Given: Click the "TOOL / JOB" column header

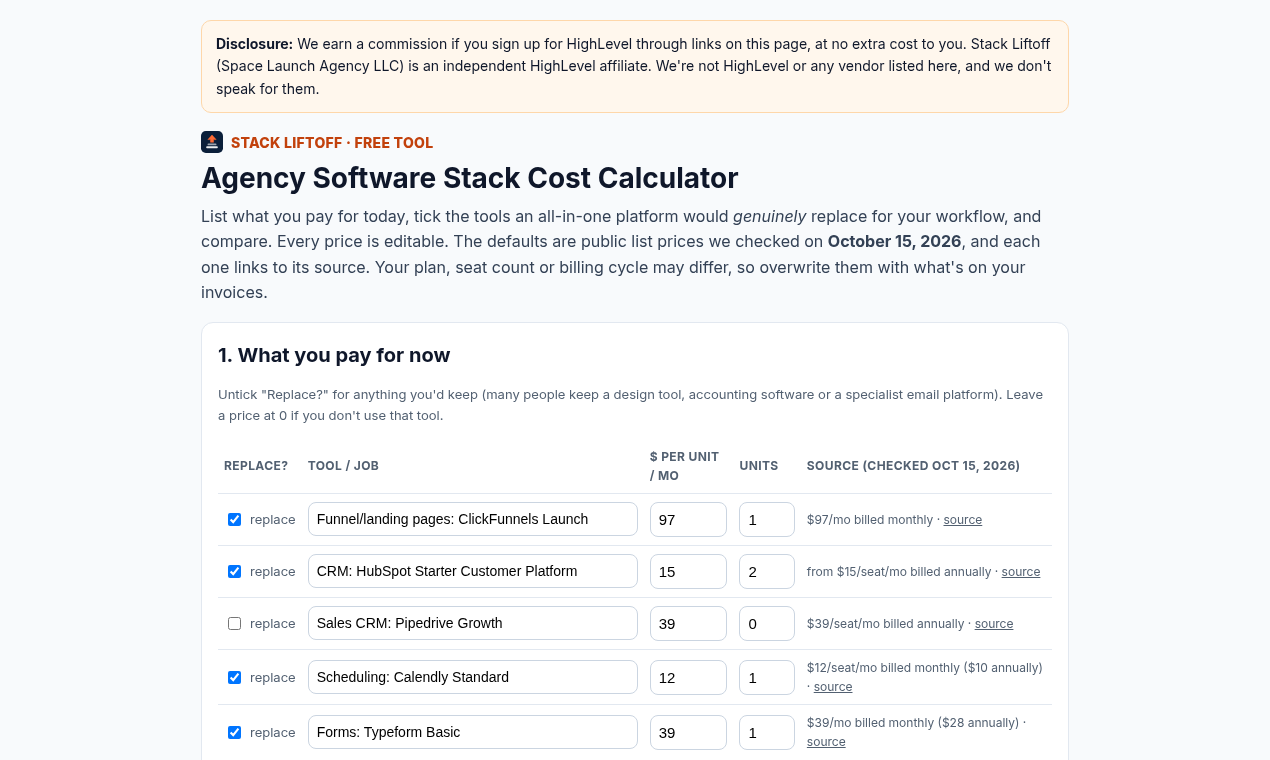Looking at the screenshot, I should (343, 466).
